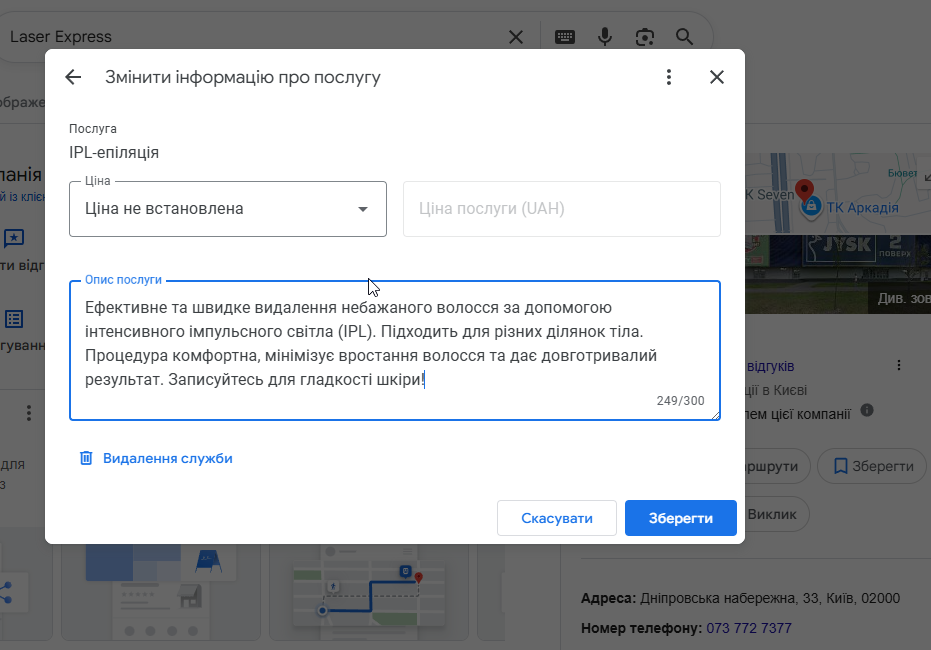Image resolution: width=931 pixels, height=650 pixels.
Task: Expand the map with the corner arrow
Action: click(927, 176)
